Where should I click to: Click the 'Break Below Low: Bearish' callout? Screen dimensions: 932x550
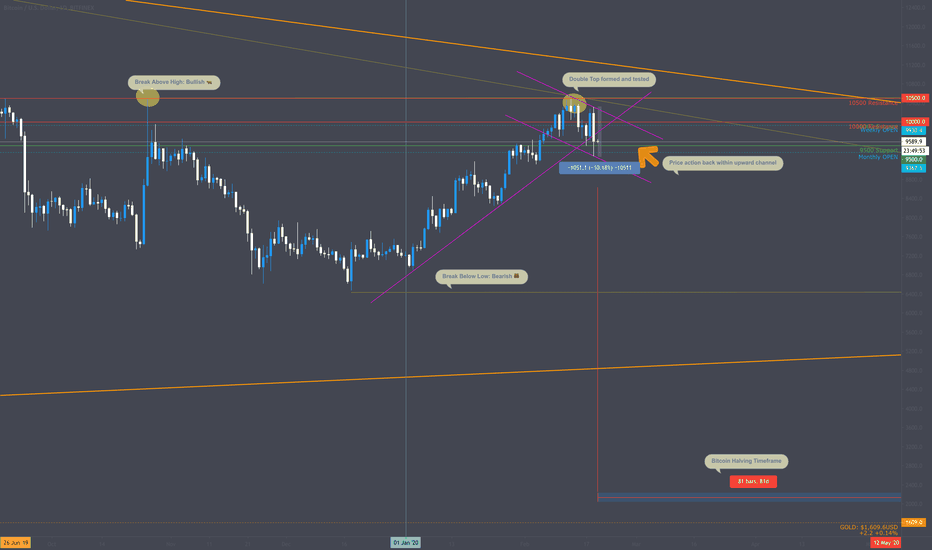(x=481, y=276)
